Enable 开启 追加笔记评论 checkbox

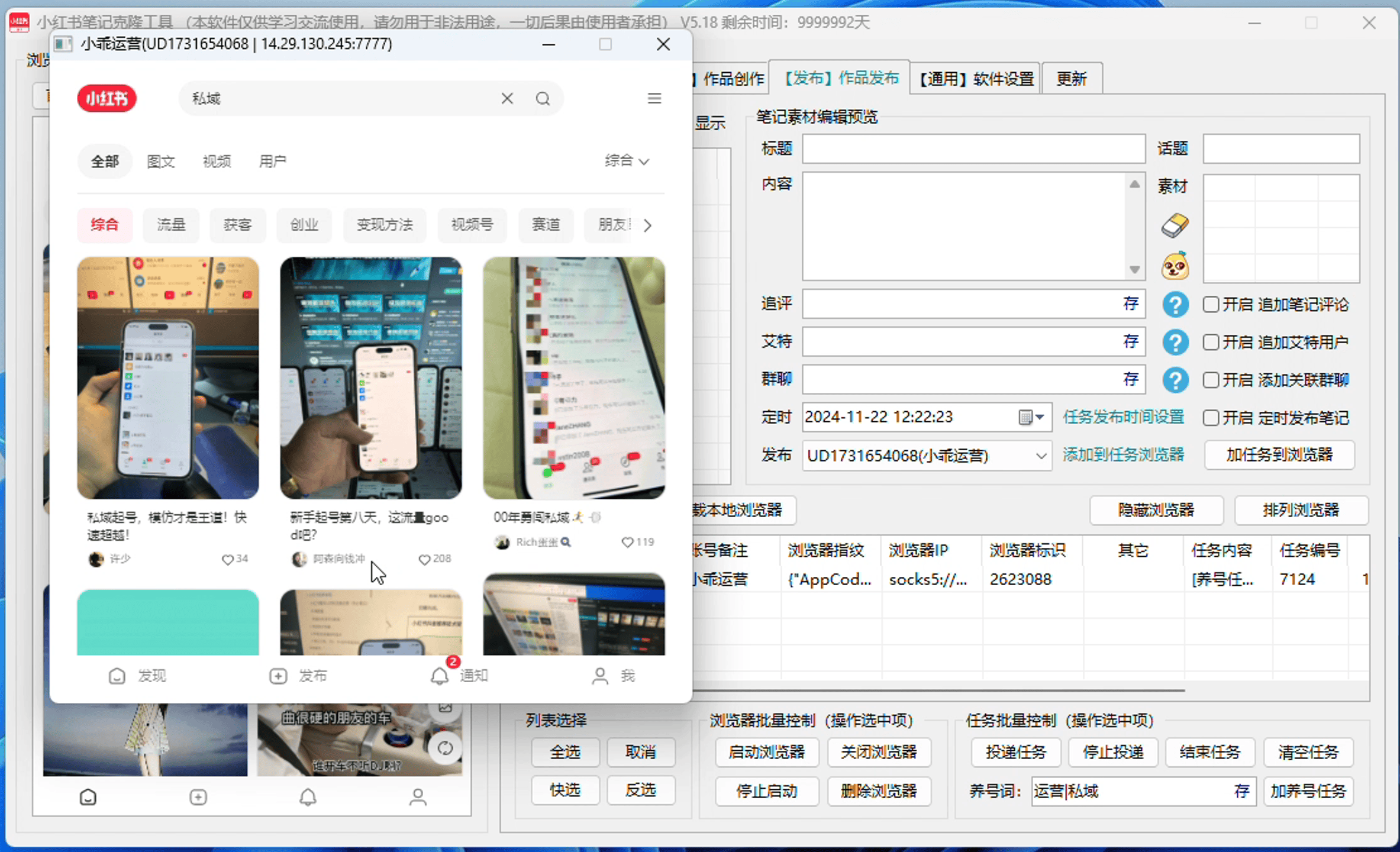pos(1211,305)
